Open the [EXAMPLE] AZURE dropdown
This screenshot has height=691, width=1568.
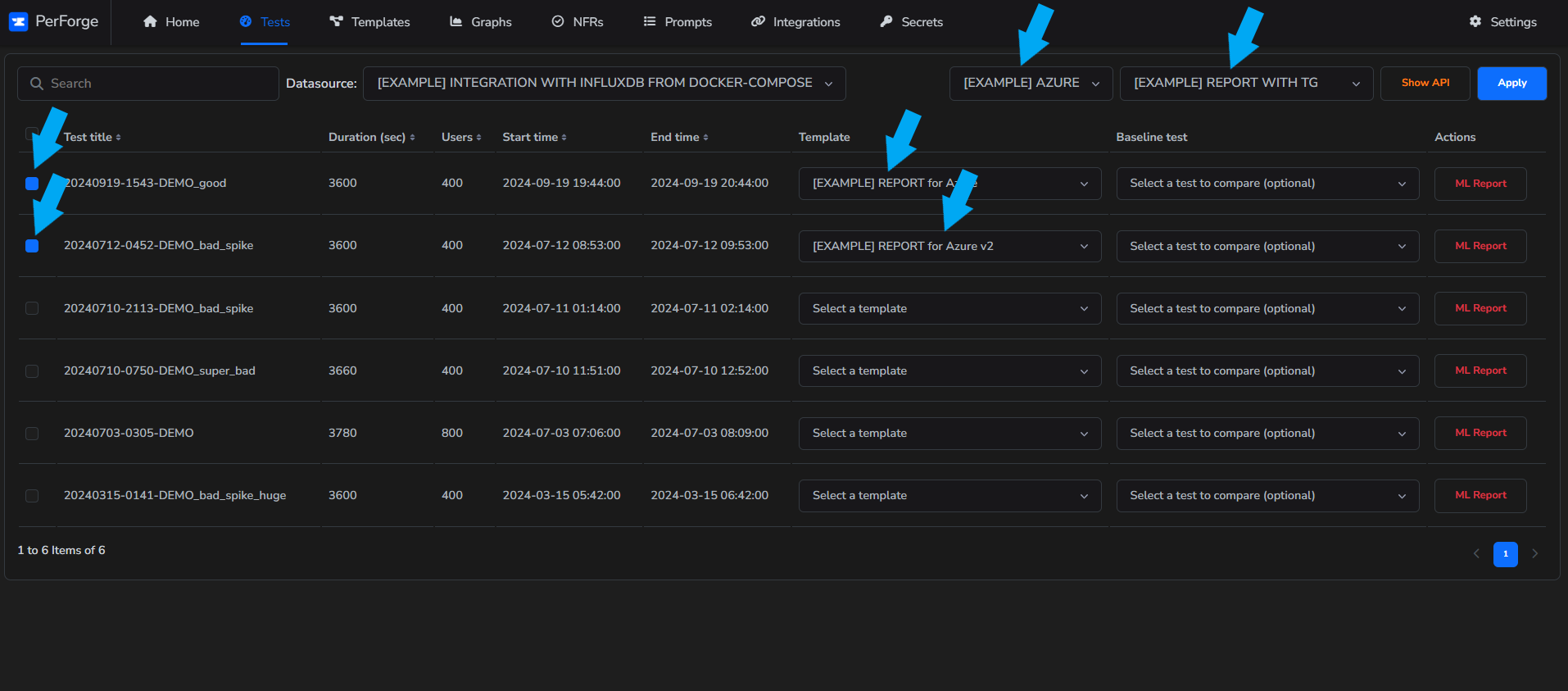click(x=1031, y=84)
